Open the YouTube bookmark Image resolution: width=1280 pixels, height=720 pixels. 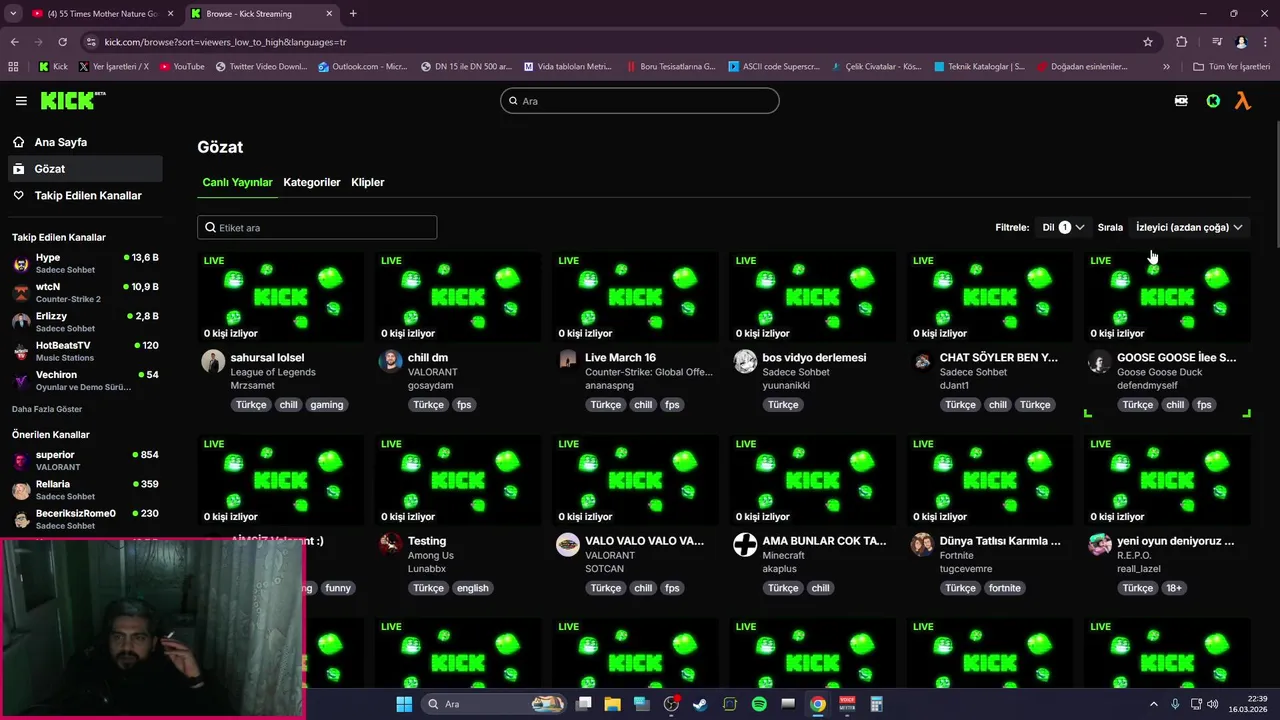pos(181,67)
